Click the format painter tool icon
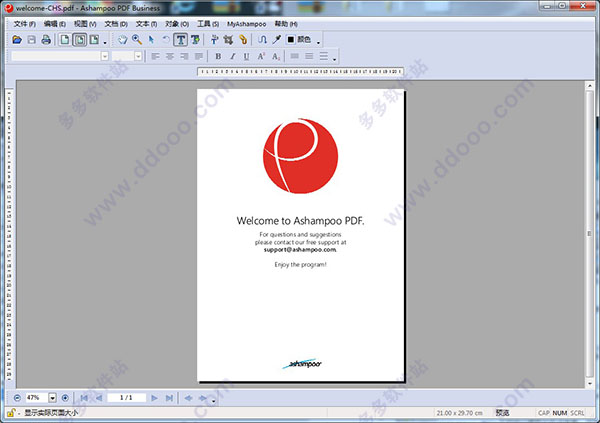The height and width of the screenshot is (423, 600). [214, 39]
